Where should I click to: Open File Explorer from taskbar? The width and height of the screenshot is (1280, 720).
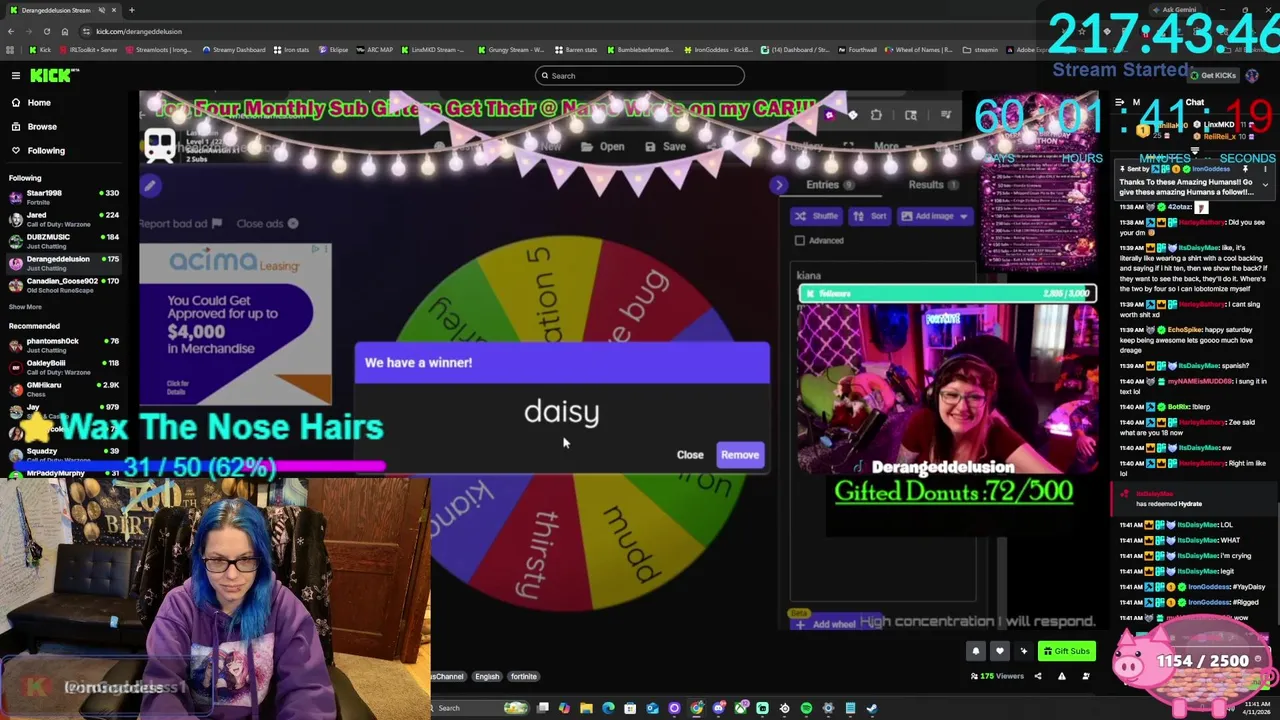[586, 708]
